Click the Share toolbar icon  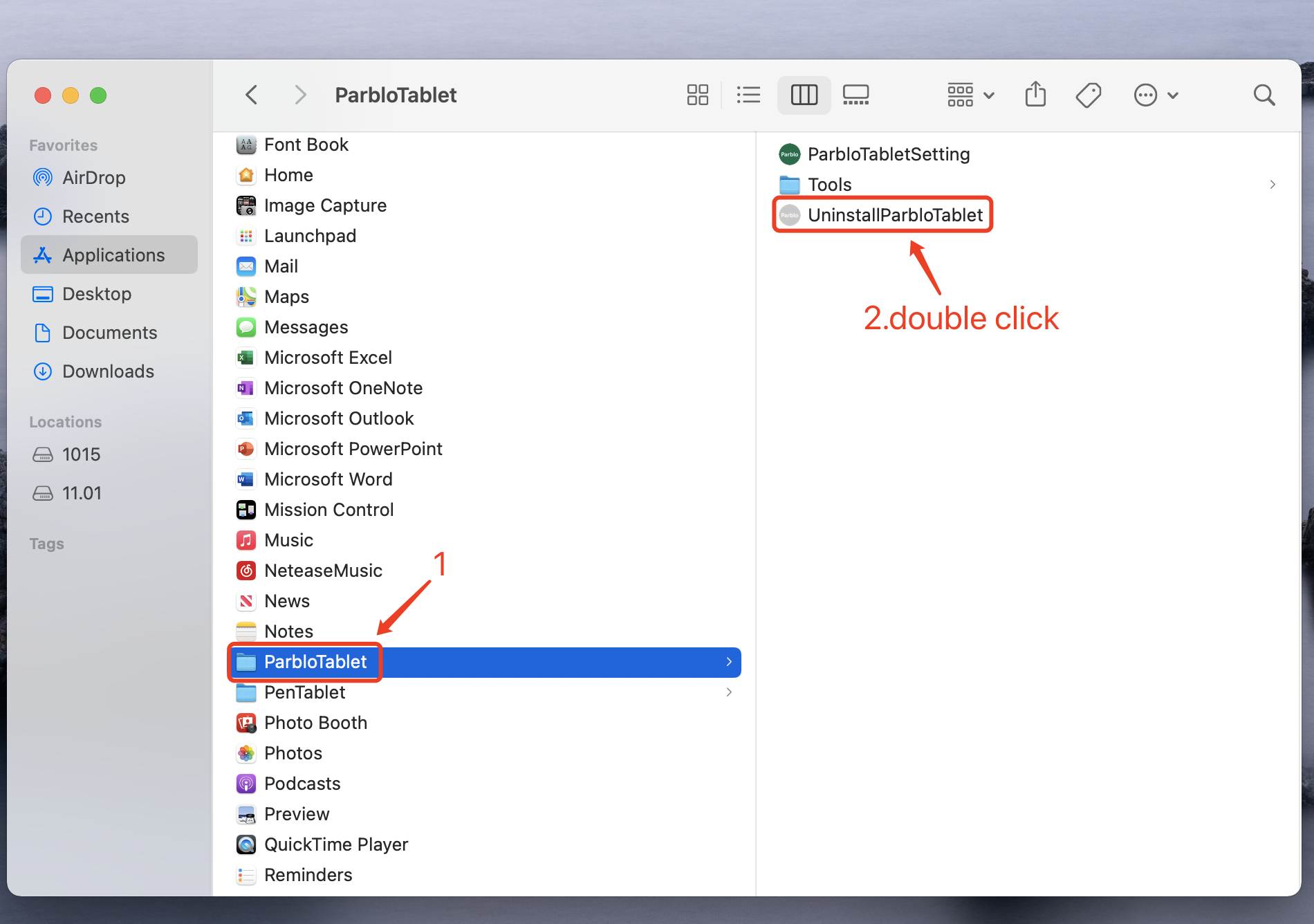(x=1035, y=95)
